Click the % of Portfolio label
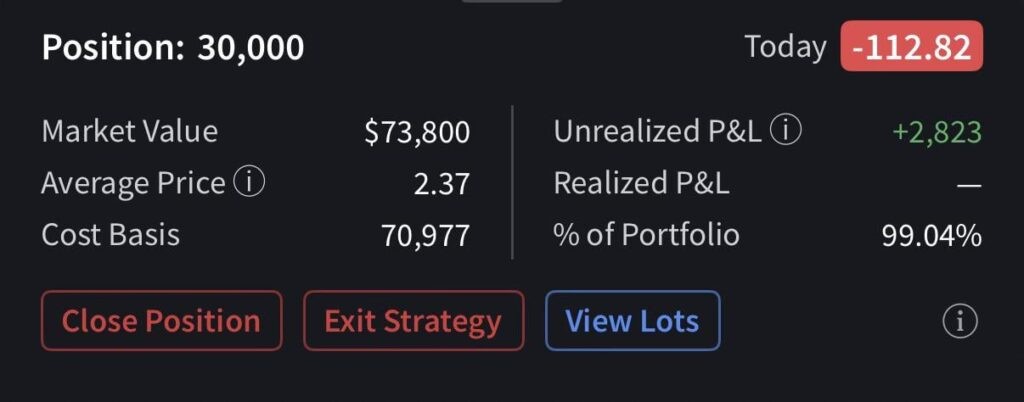 point(646,235)
